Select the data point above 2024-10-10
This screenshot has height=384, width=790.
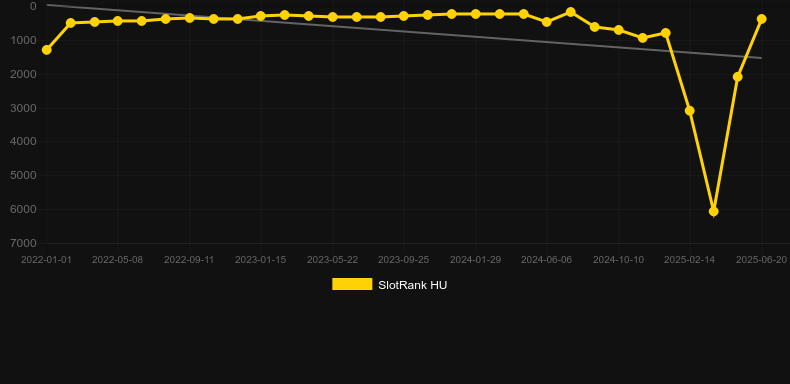tap(619, 30)
